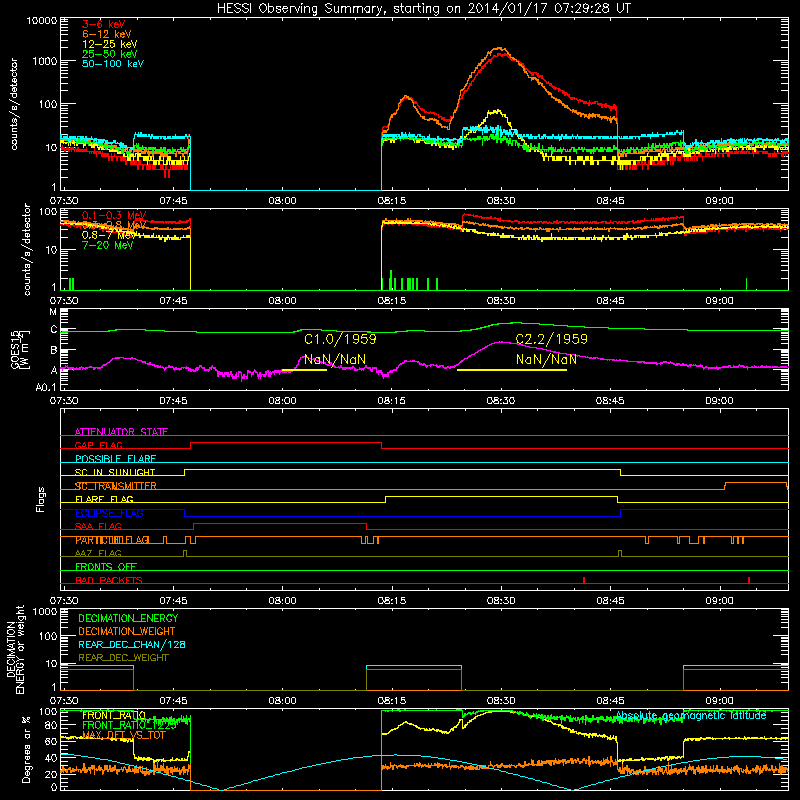Select the 3-6 keV legend label
This screenshot has height=800, width=800.
(x=104, y=24)
